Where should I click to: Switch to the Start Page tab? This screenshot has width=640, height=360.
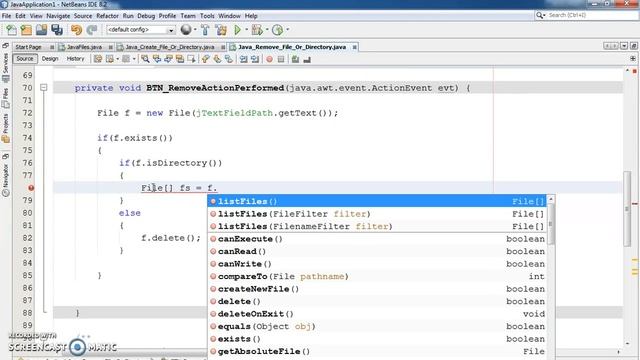point(29,47)
